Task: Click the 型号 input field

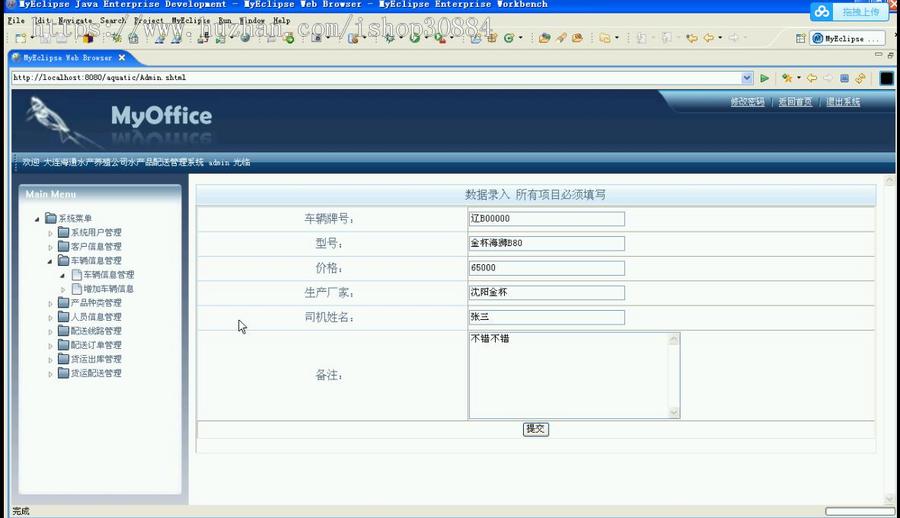Action: (x=546, y=243)
